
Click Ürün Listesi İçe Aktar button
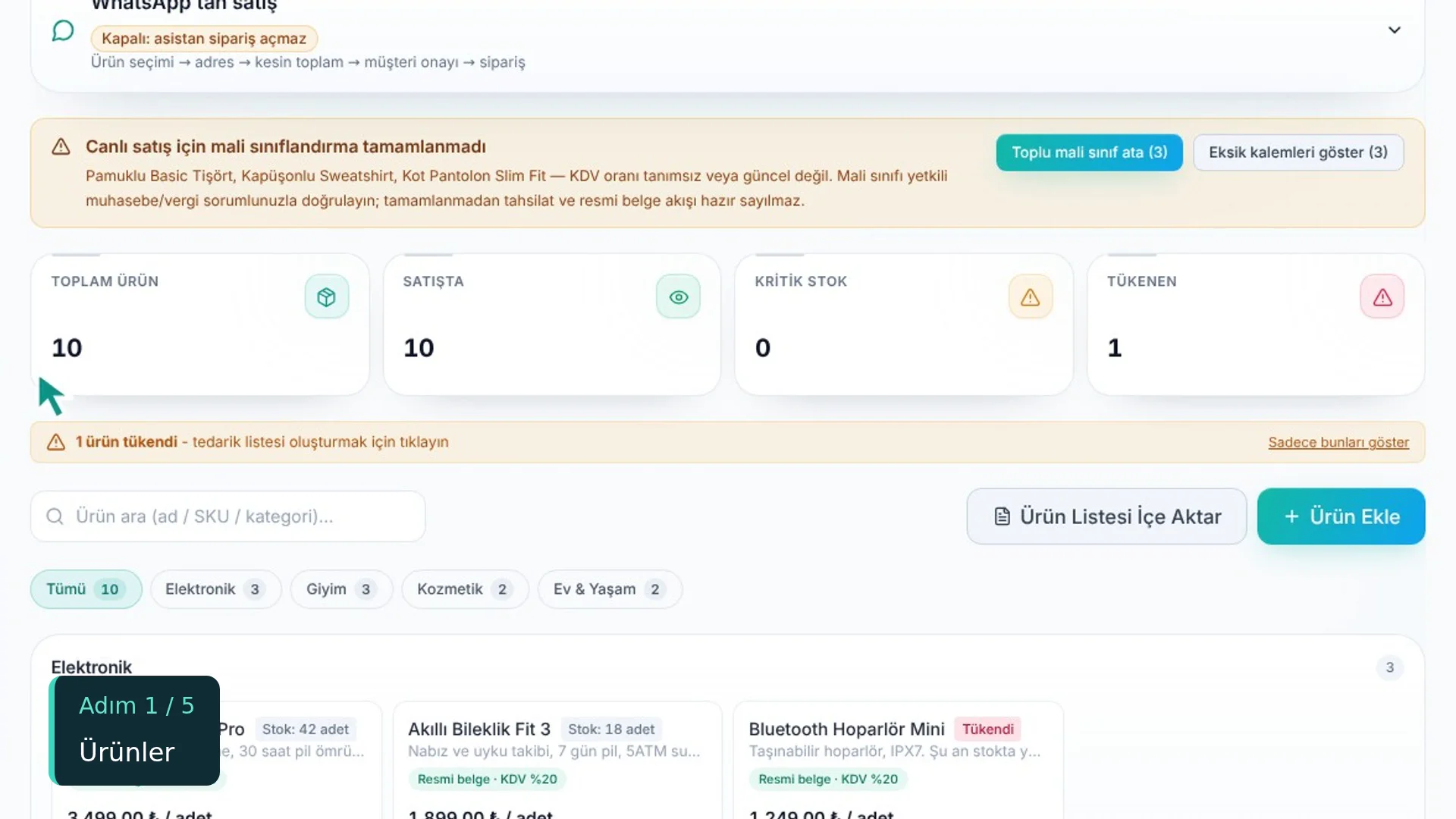(x=1106, y=516)
